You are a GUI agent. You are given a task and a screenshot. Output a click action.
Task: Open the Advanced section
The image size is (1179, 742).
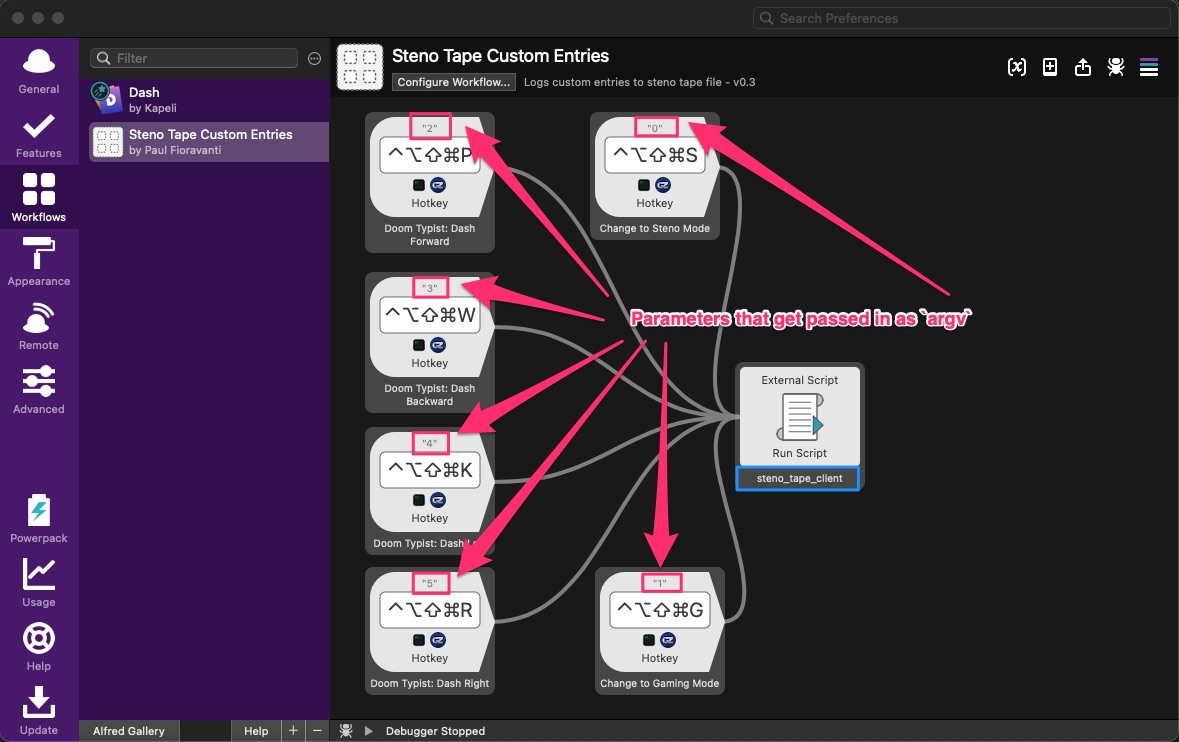[x=38, y=390]
